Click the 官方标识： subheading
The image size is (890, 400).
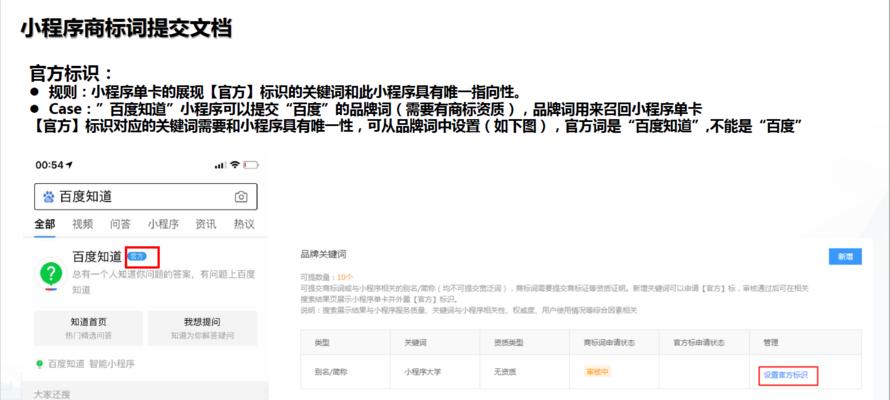coord(72,73)
